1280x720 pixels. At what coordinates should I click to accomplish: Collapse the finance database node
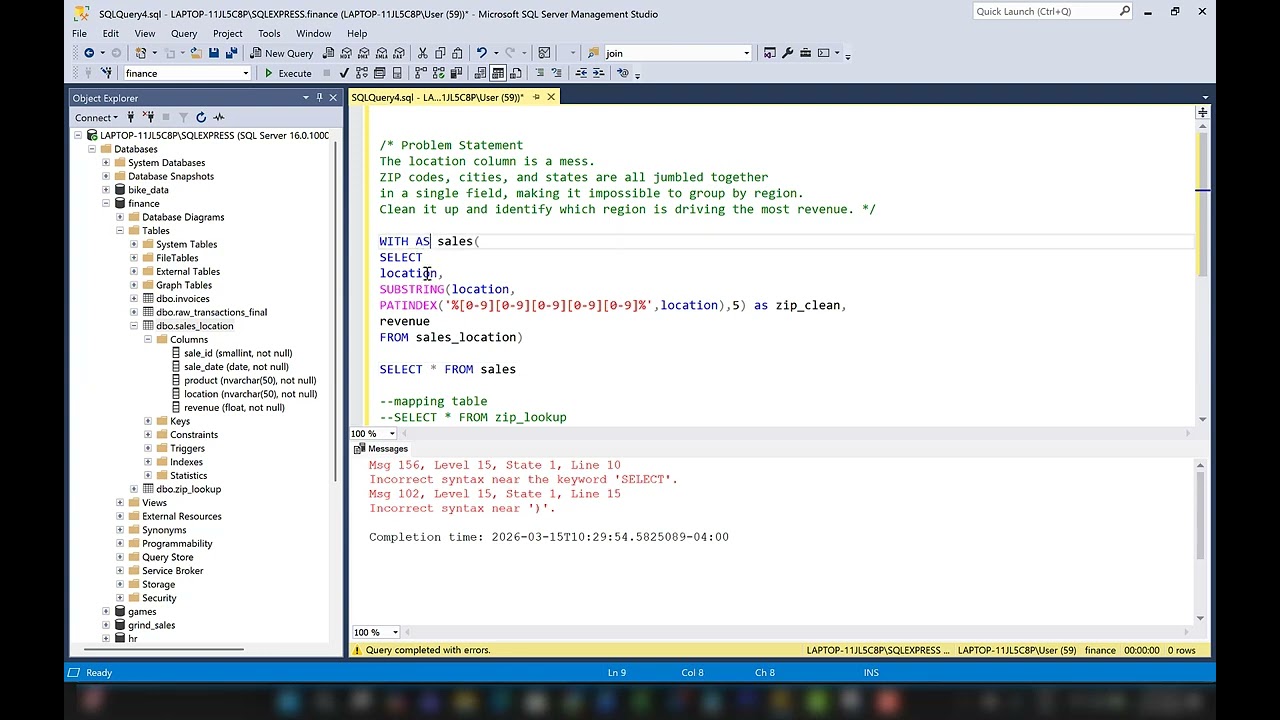coord(106,203)
